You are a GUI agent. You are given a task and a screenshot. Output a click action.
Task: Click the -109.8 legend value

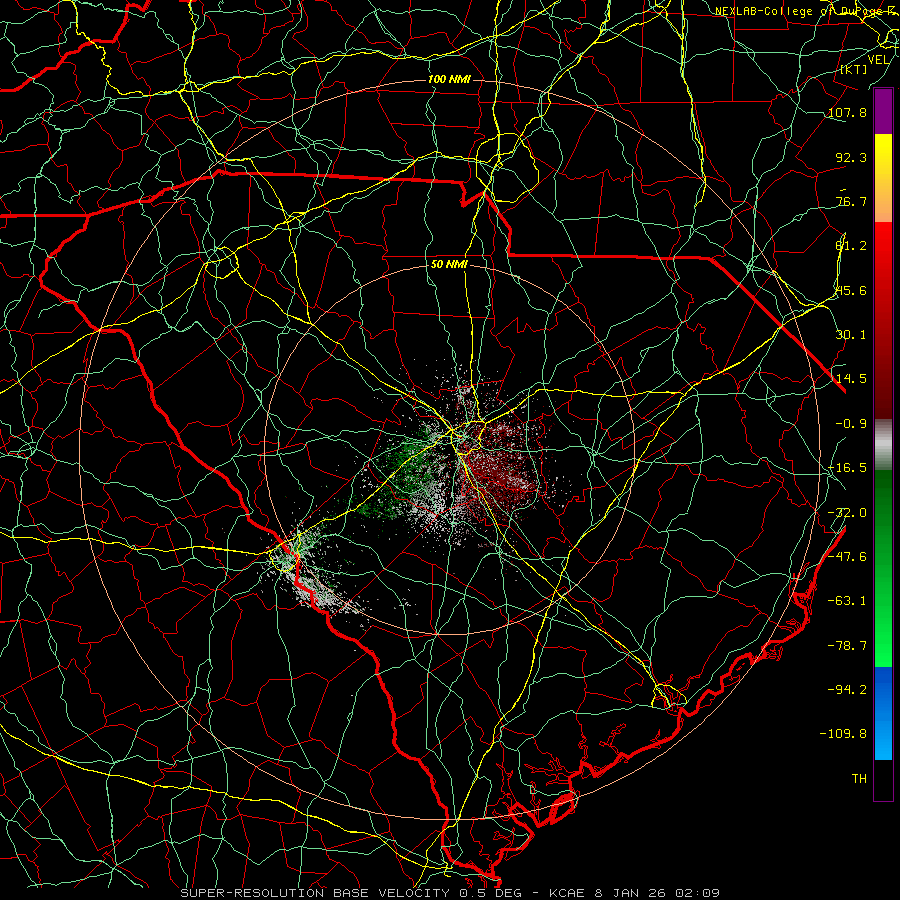(x=843, y=734)
